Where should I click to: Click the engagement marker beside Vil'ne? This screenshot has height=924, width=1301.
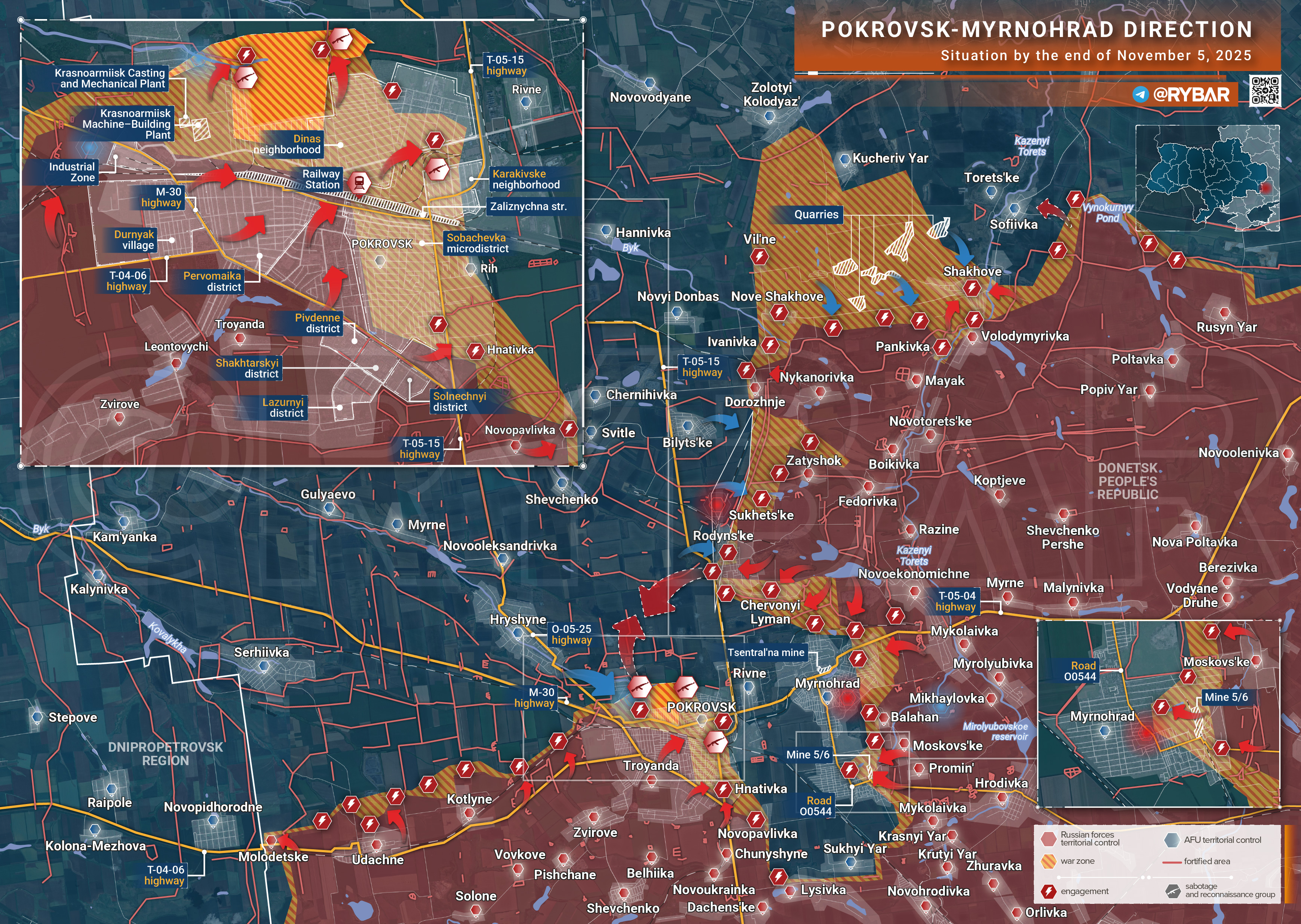759,256
